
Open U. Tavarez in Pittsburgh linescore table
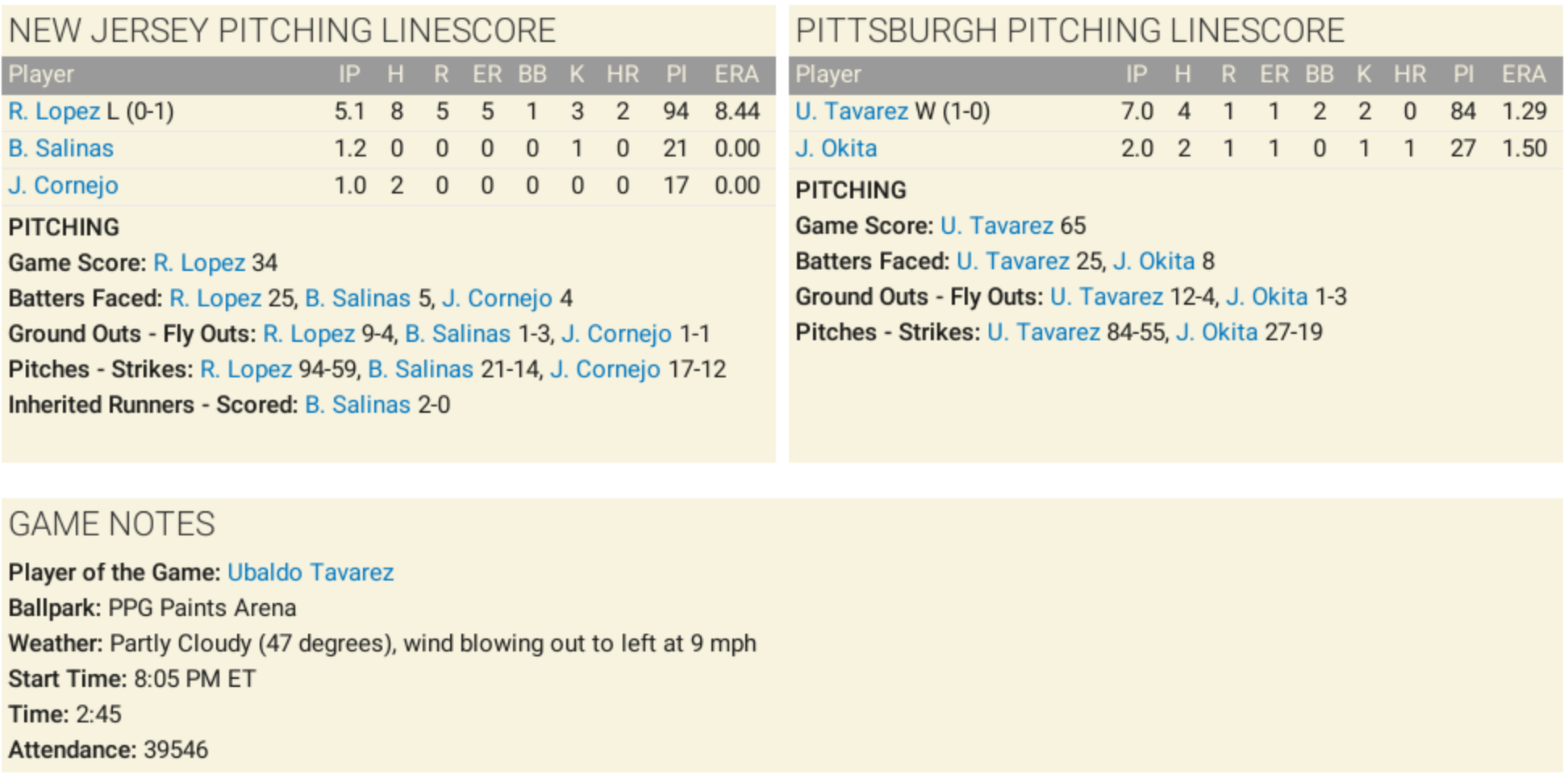point(851,111)
